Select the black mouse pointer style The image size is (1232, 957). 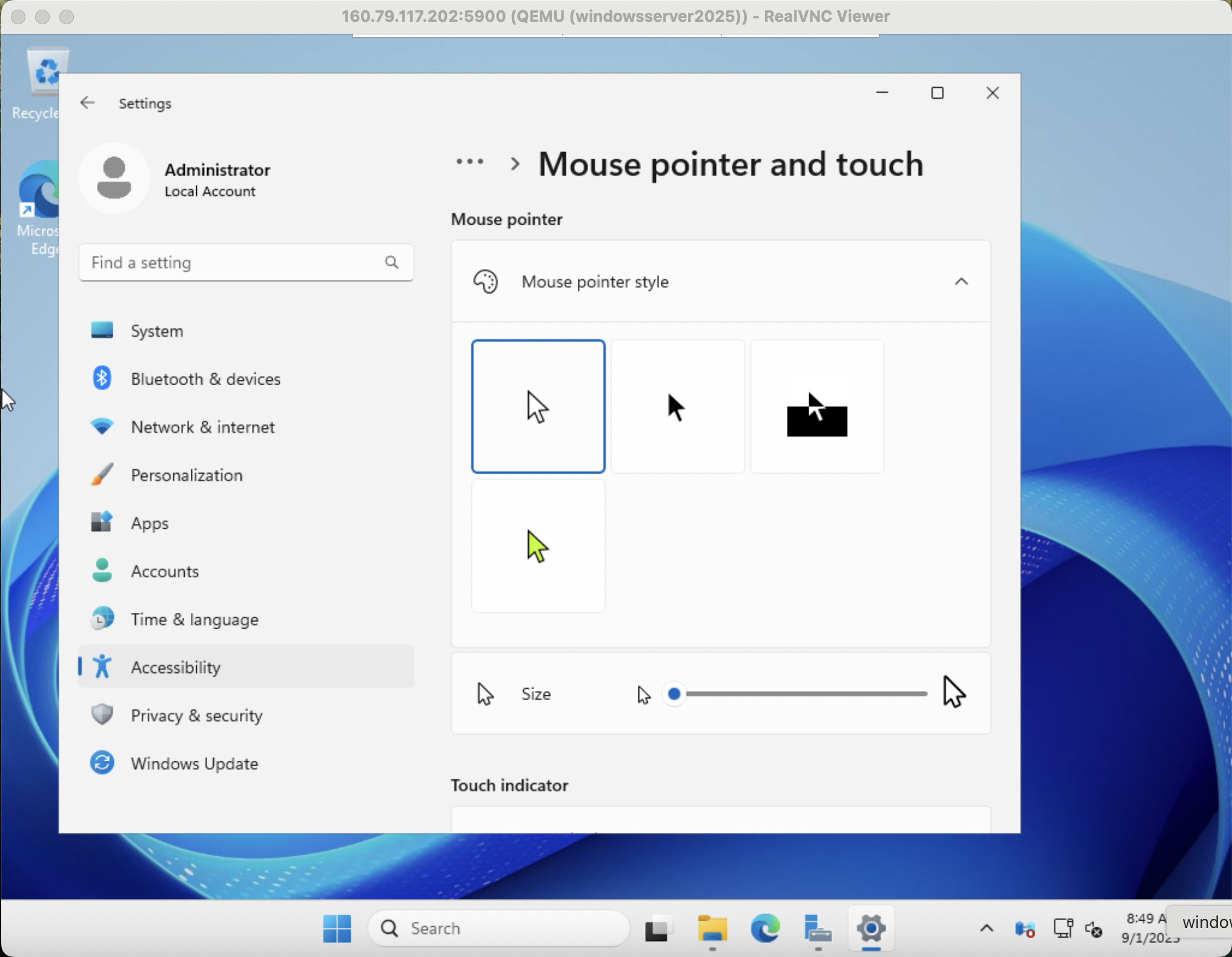pos(677,406)
